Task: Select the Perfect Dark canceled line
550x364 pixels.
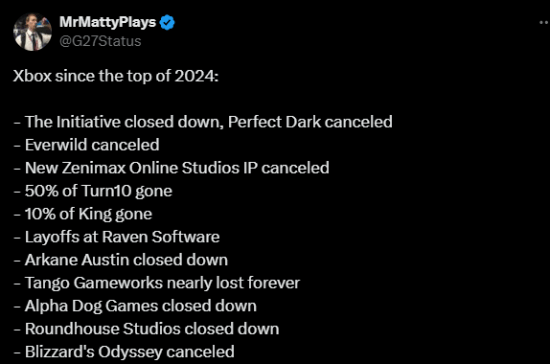Action: coord(203,122)
